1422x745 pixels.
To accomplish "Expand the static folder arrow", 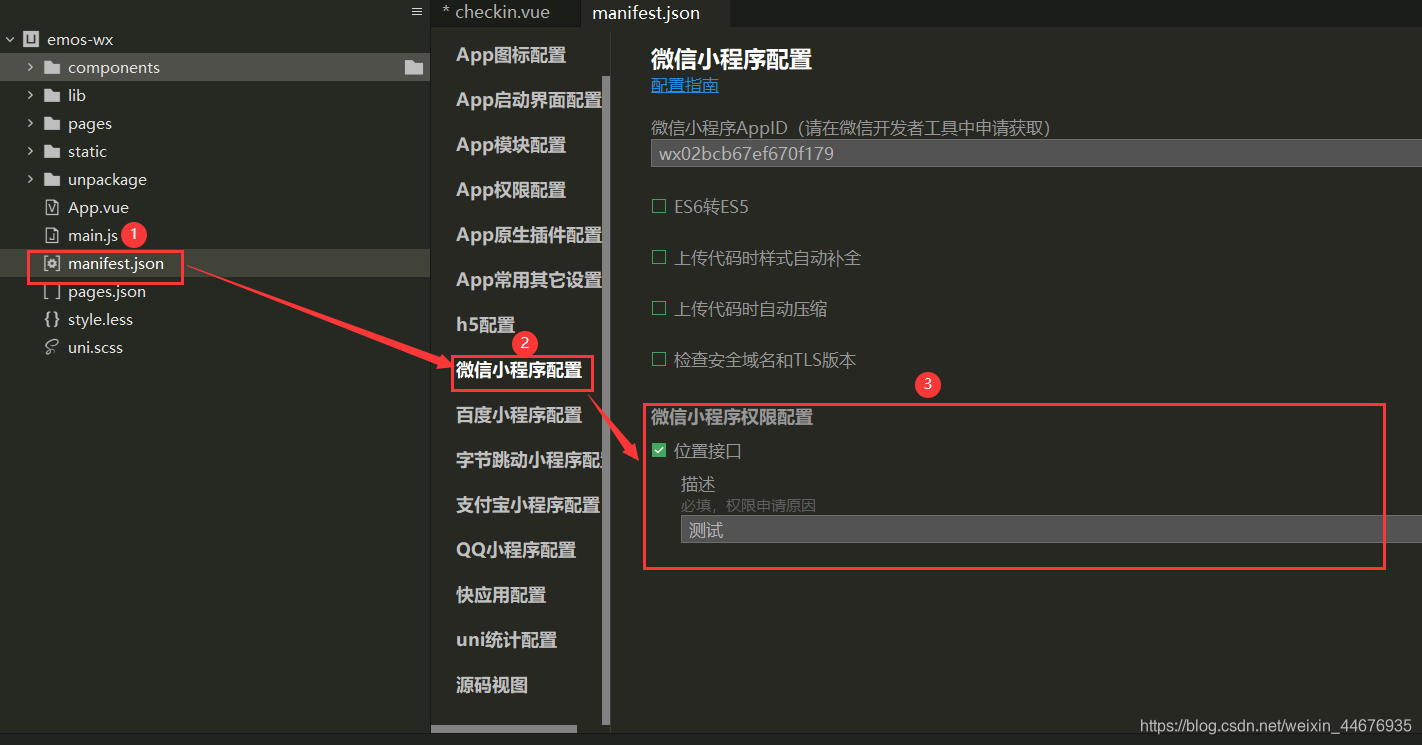I will [30, 152].
